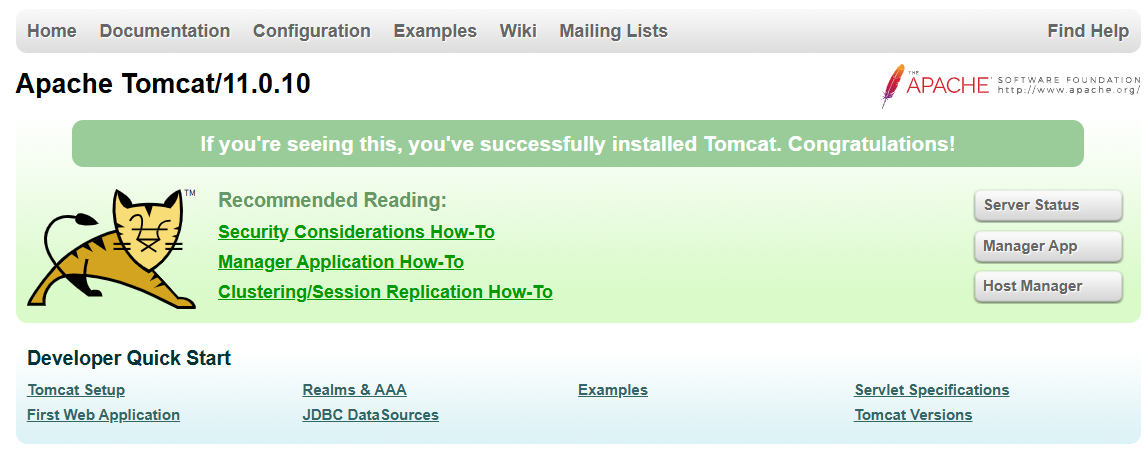Visit the Mailing Lists navigation link
Screen dimensions: 1148x461
[x=613, y=31]
